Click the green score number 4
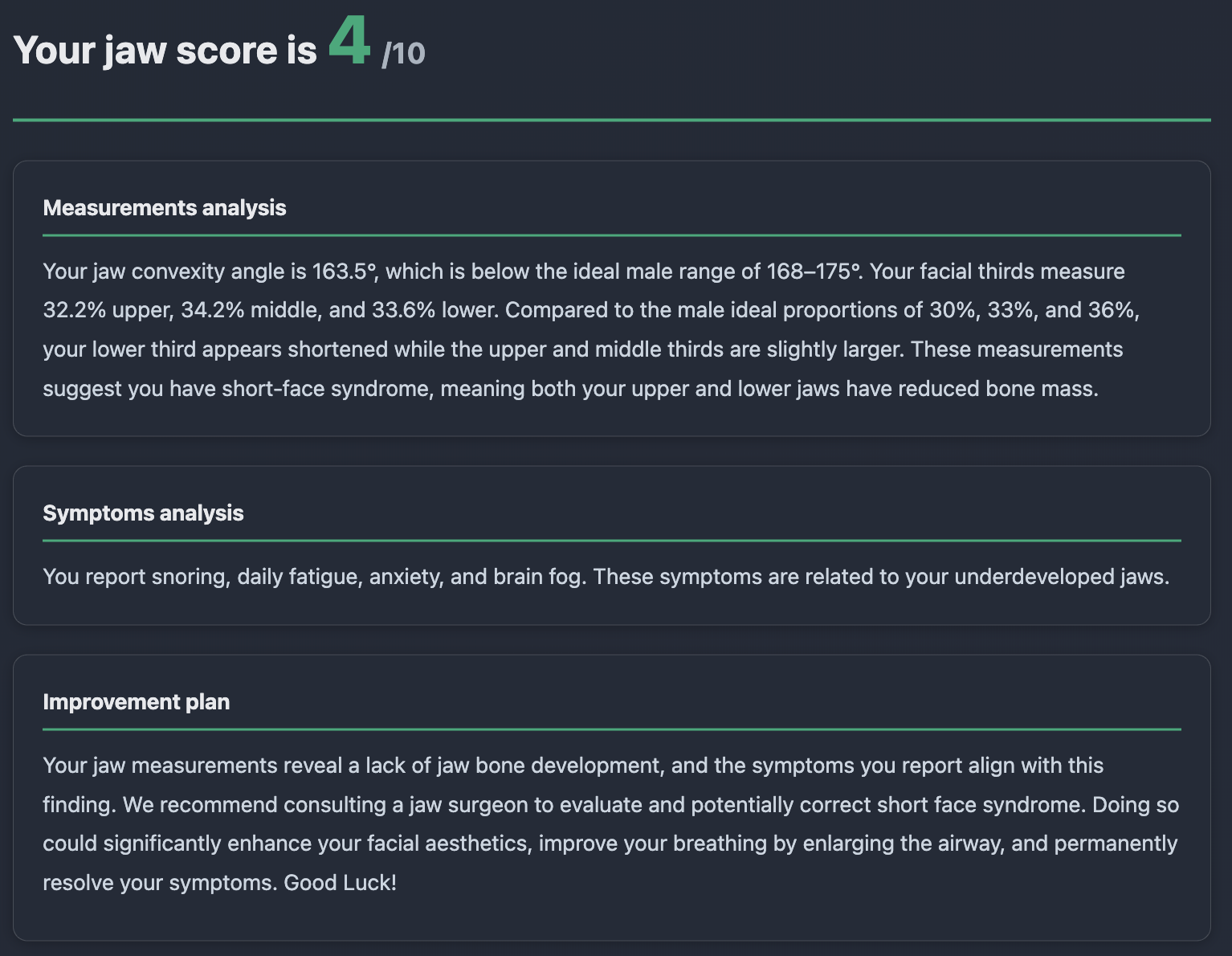1232x956 pixels. 349,42
